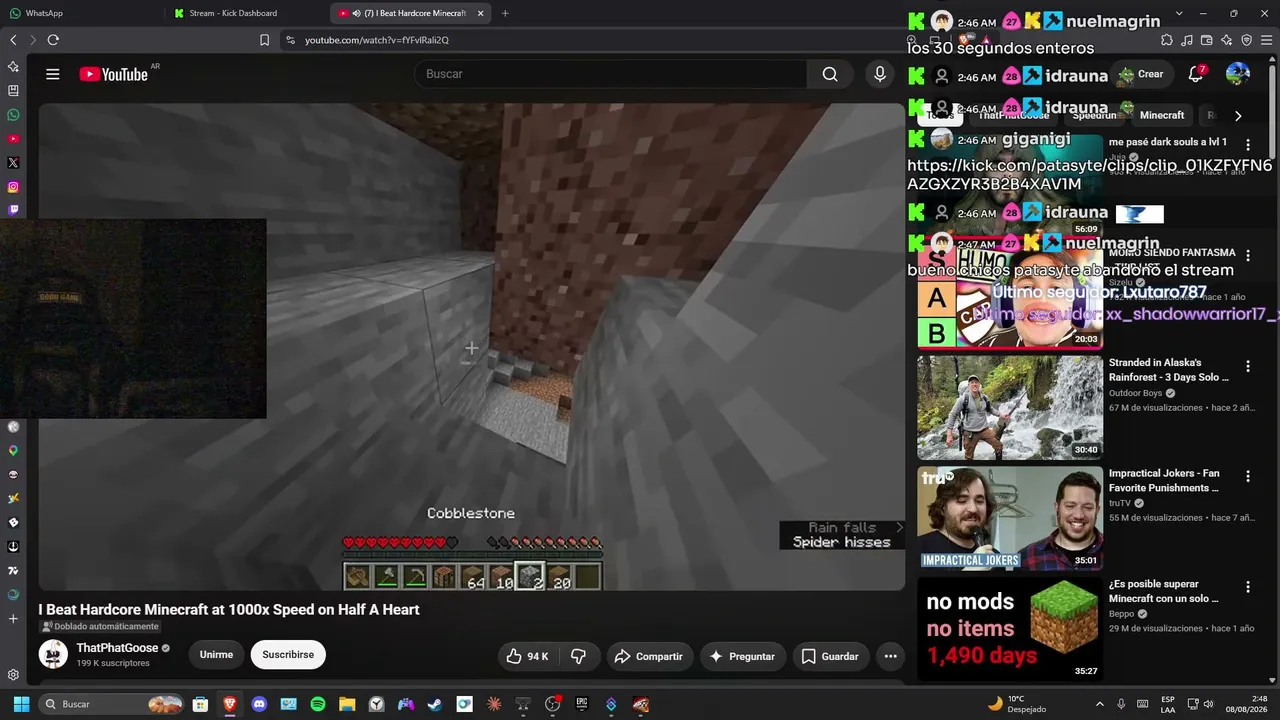The height and width of the screenshot is (720, 1280).
Task: Click the YouTube Buscar search field
Action: pyautogui.click(x=610, y=74)
